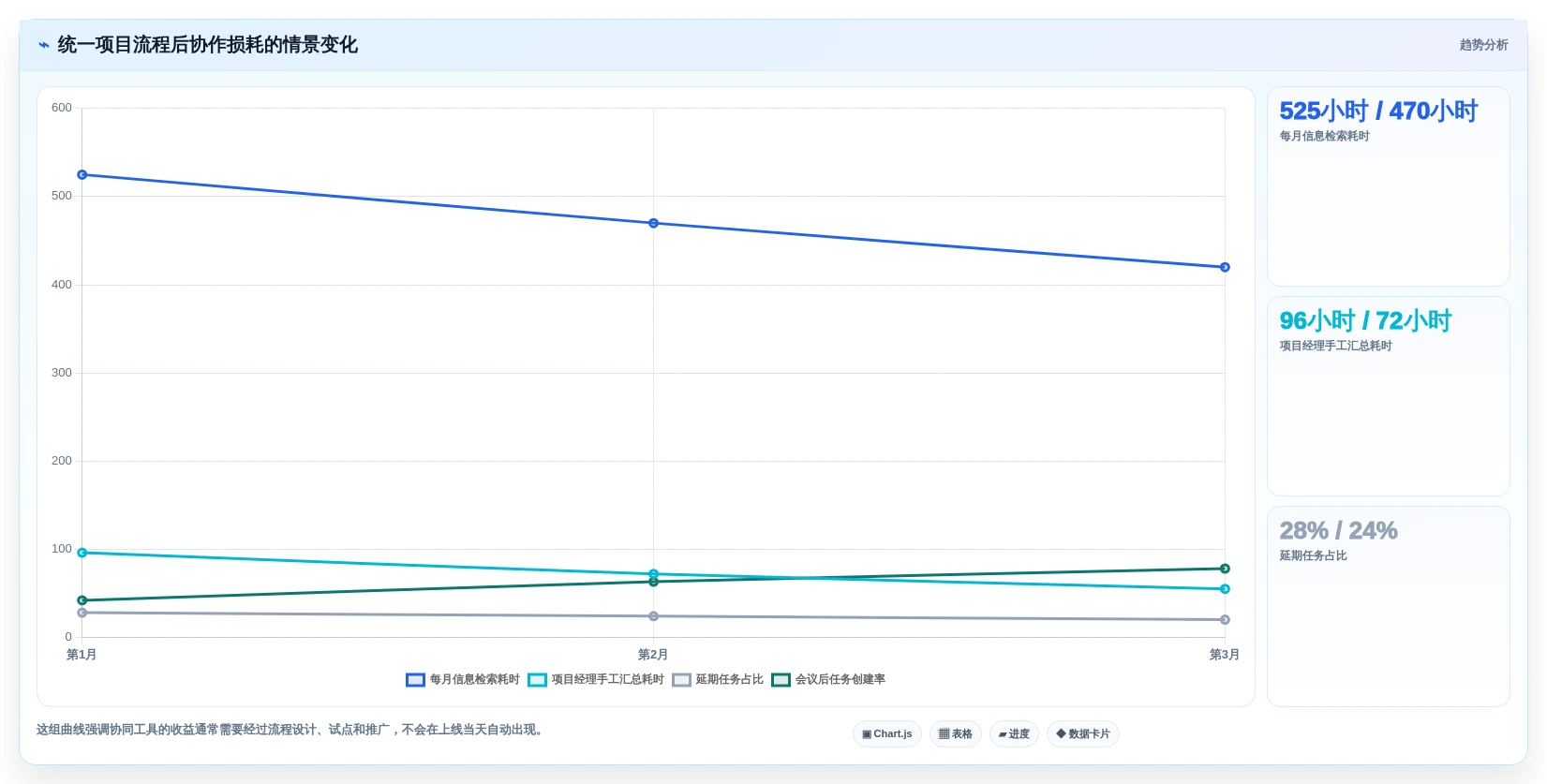Click the 第1月 axis label
Viewport: 1547px width, 784px height.
pos(82,655)
